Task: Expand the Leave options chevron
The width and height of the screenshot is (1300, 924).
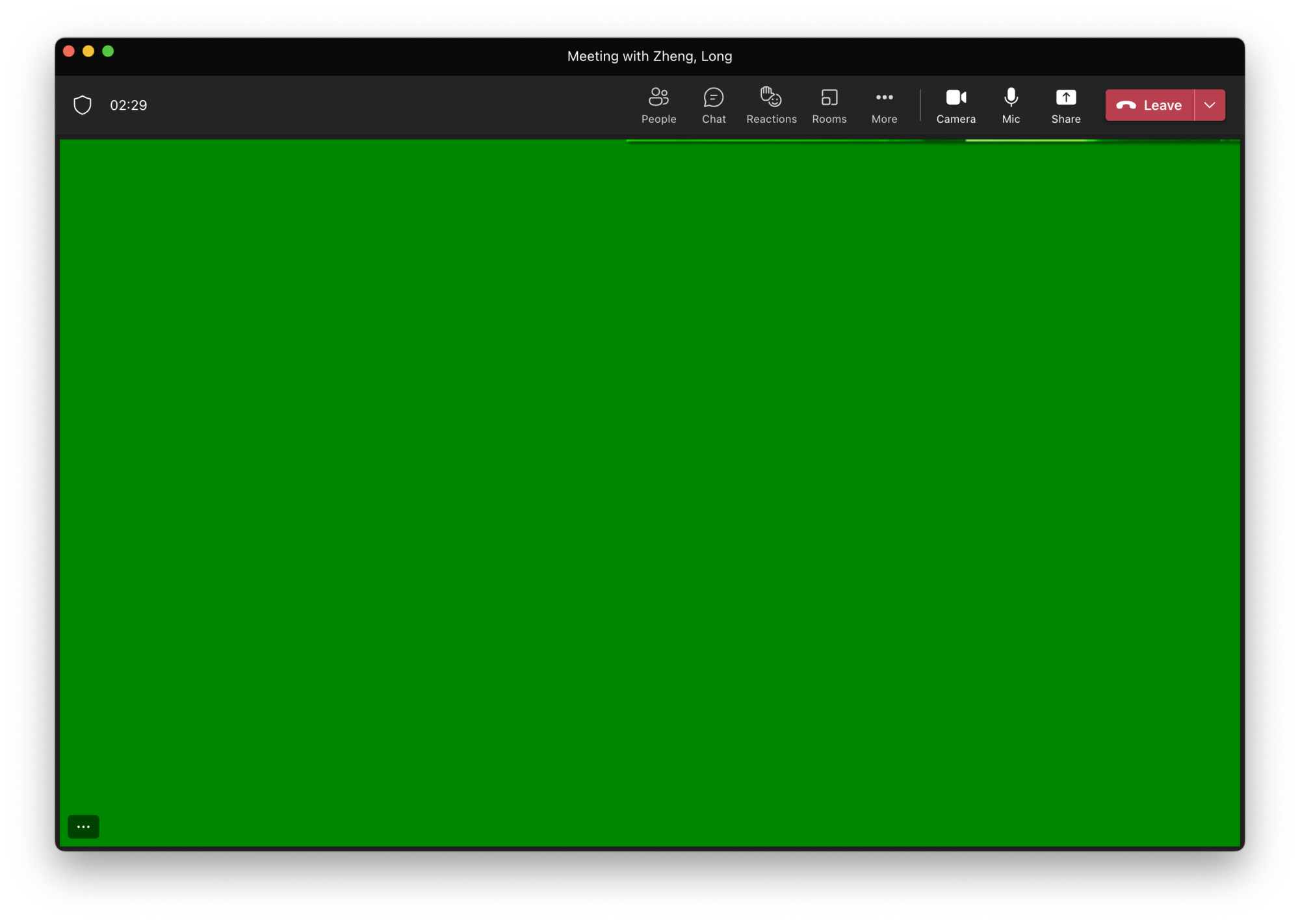Action: pyautogui.click(x=1209, y=105)
